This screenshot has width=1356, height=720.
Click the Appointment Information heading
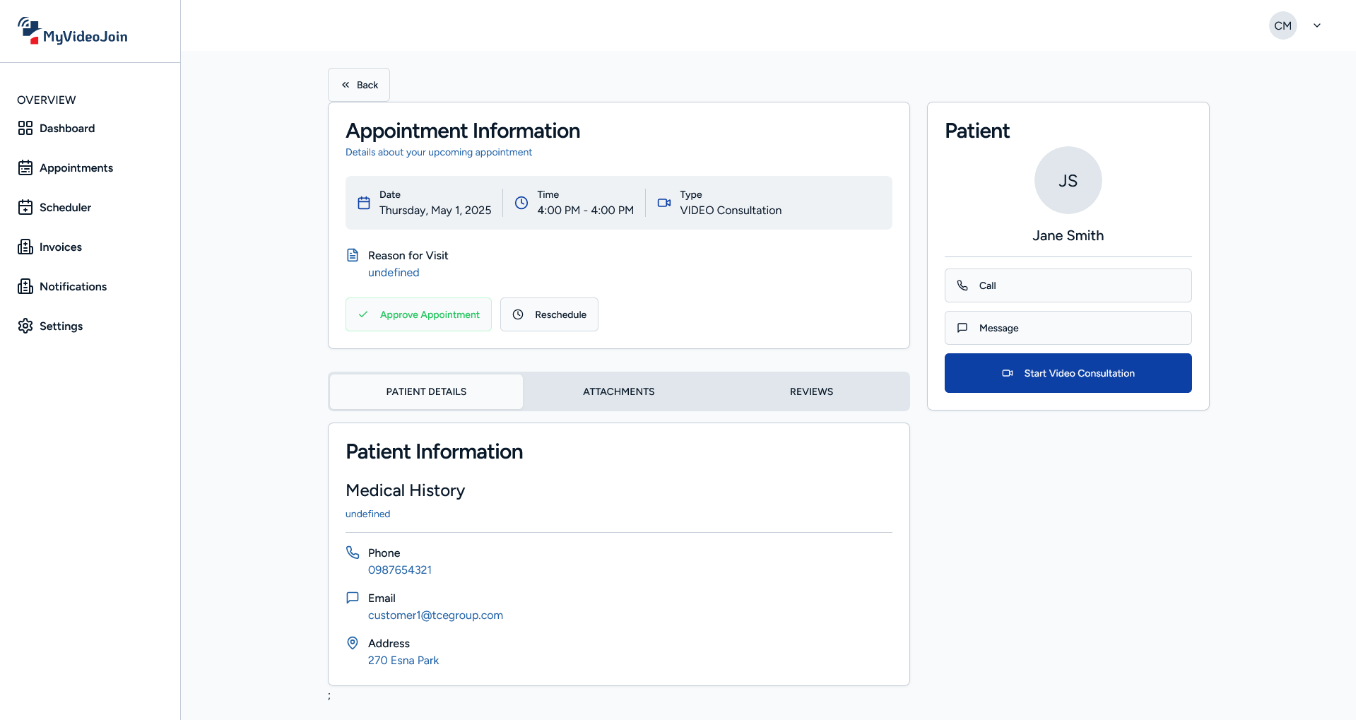coord(463,131)
